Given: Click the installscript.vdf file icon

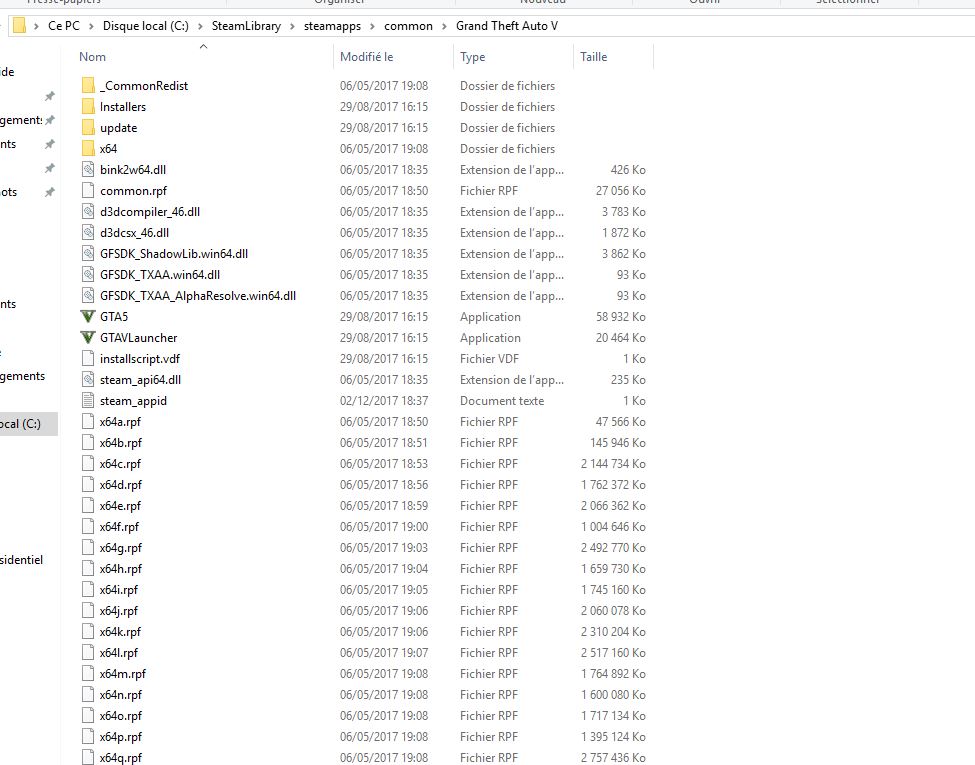Looking at the screenshot, I should pos(88,358).
